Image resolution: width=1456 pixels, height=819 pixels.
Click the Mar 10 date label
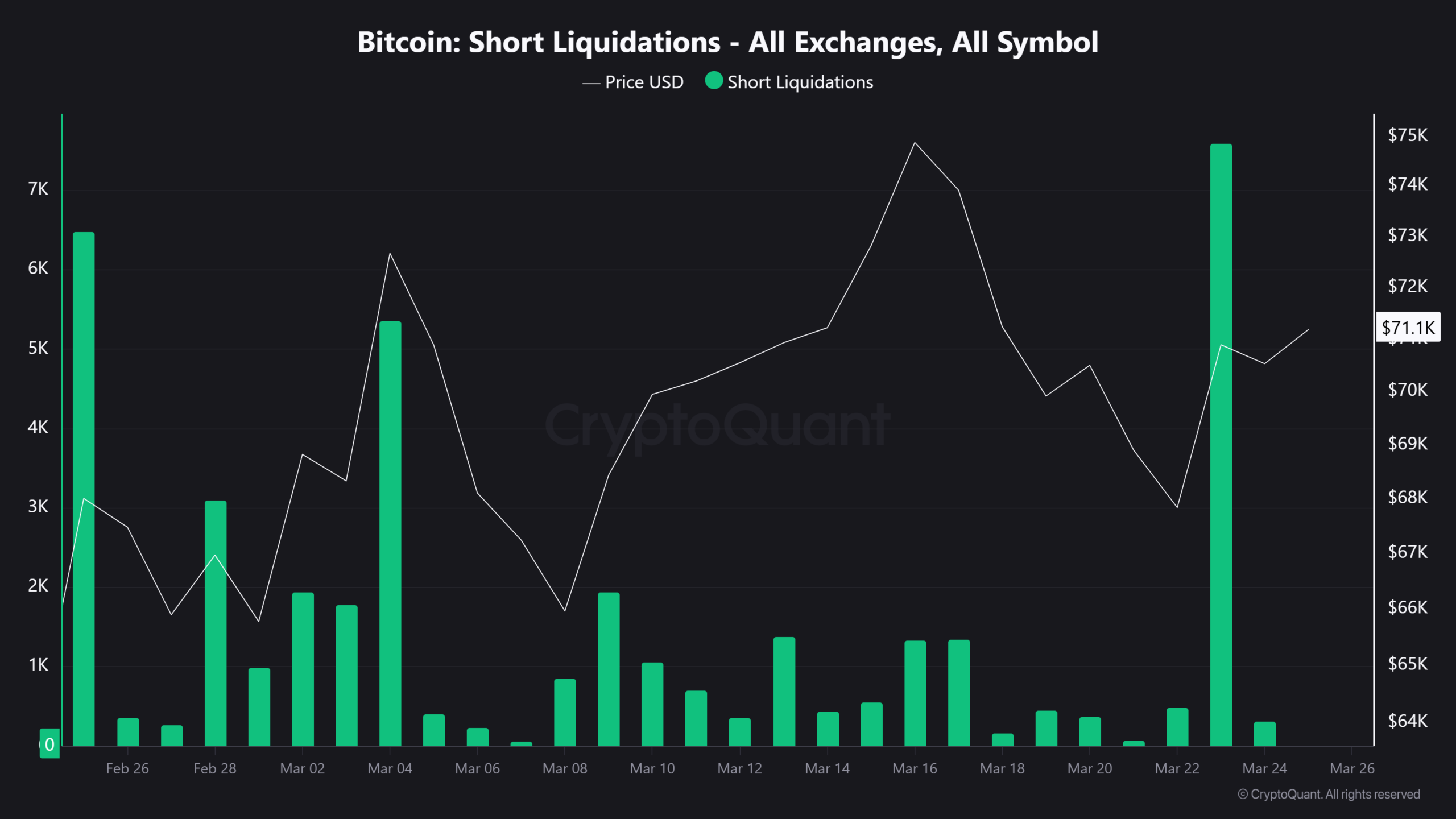click(x=652, y=768)
